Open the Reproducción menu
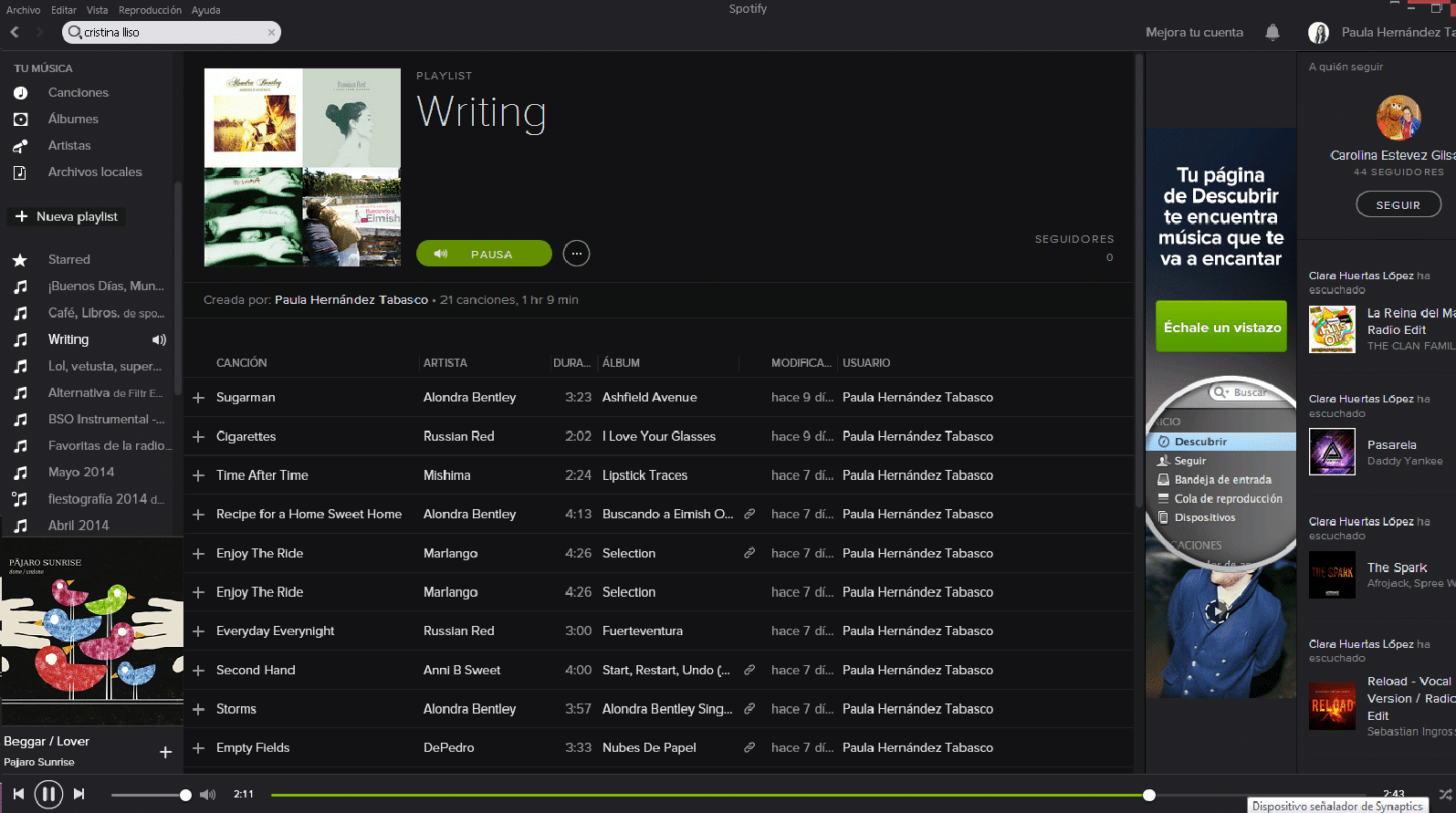This screenshot has height=813, width=1456. click(x=150, y=10)
